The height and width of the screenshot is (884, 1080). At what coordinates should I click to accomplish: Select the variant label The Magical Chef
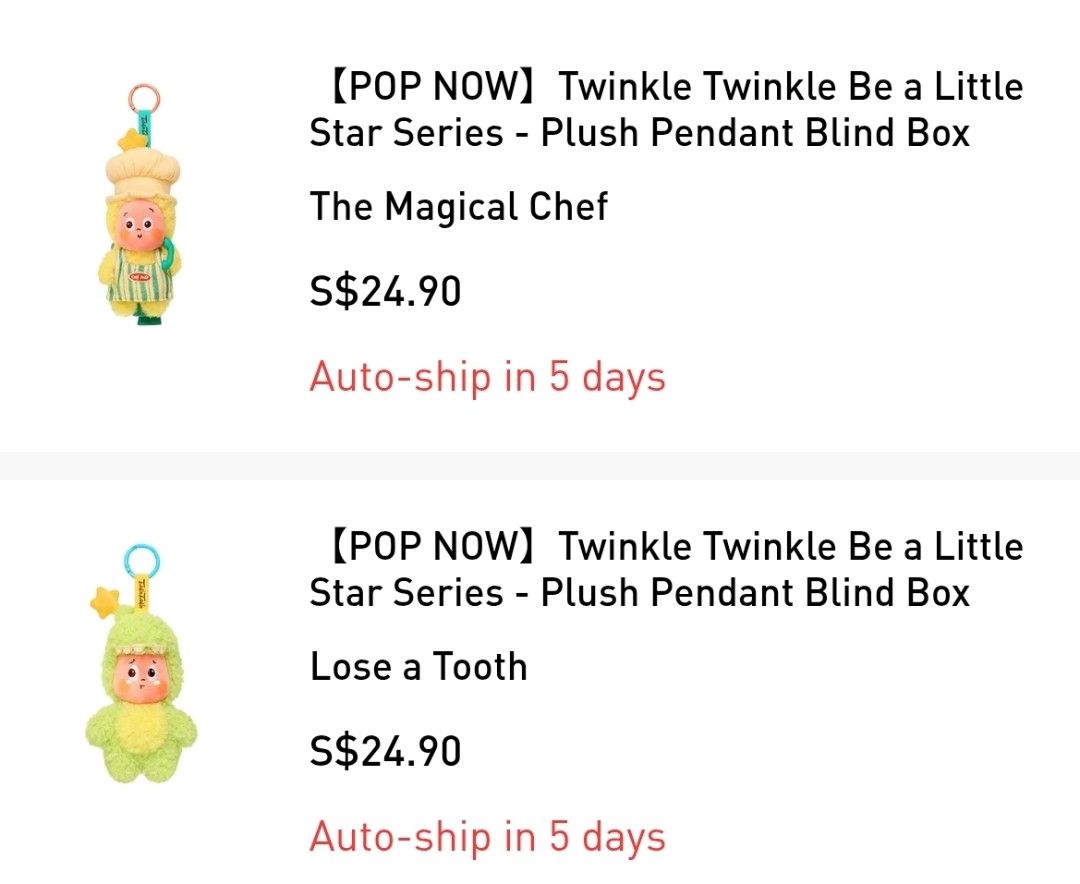[x=460, y=207]
